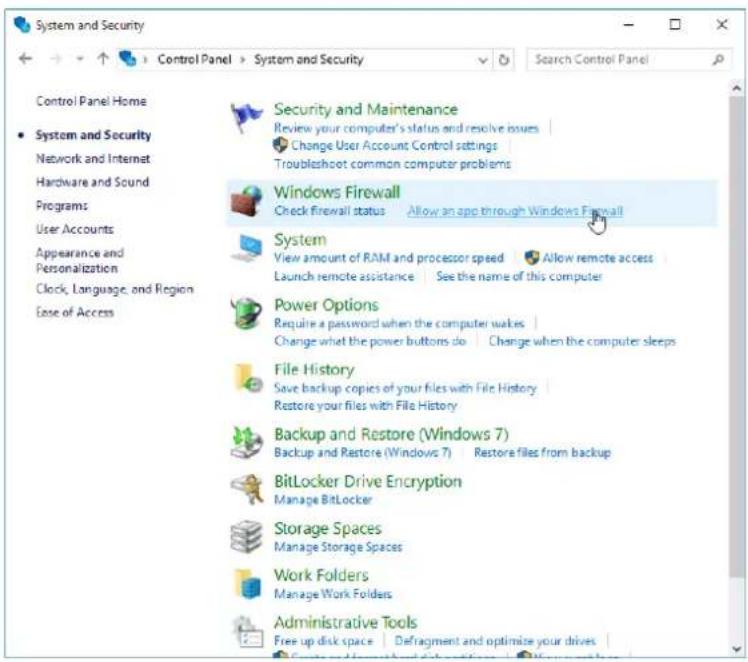
Task: Click the Control Panel icon in address bar
Action: point(127,59)
